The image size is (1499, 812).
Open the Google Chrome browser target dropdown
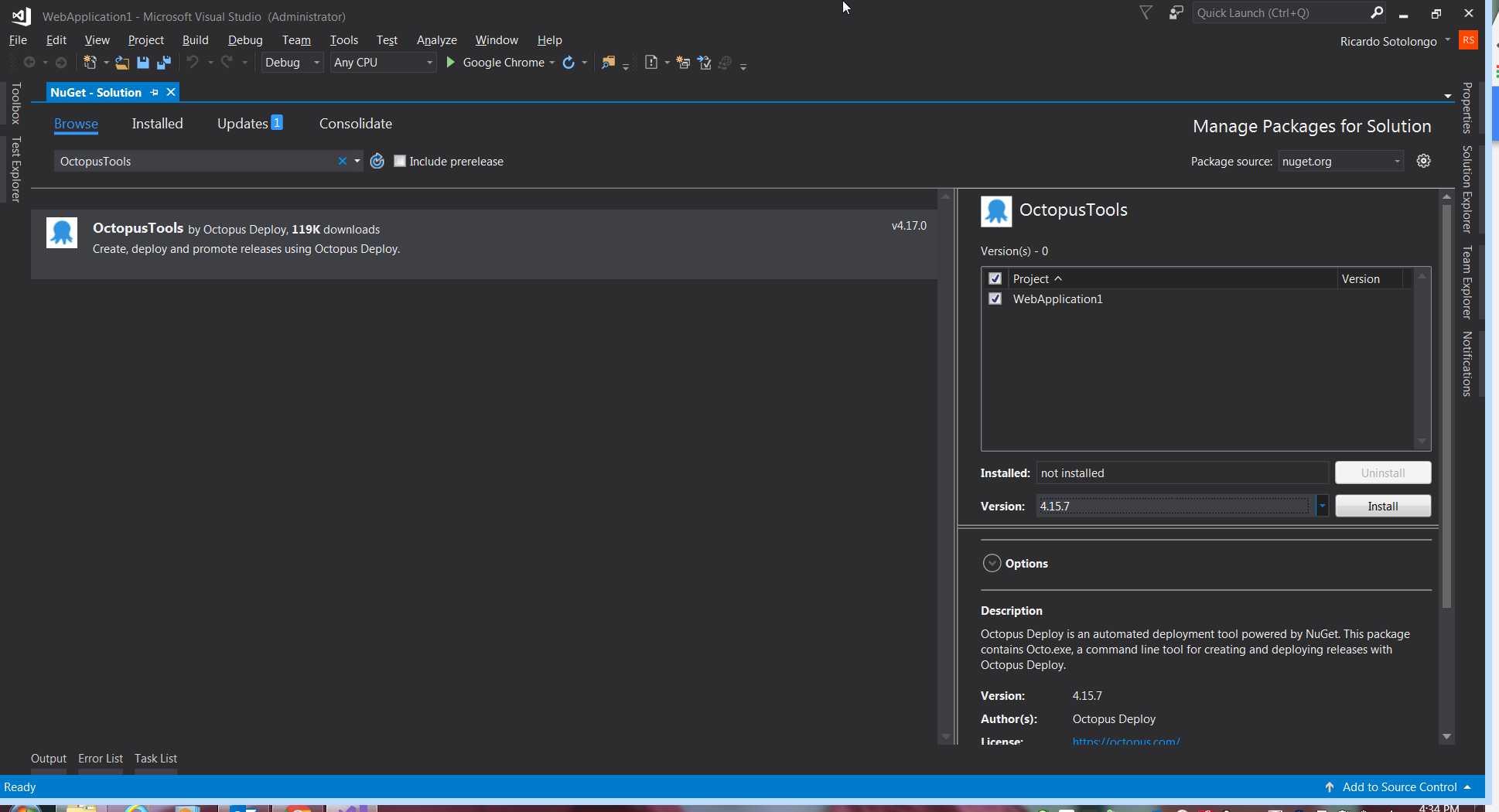coord(552,63)
